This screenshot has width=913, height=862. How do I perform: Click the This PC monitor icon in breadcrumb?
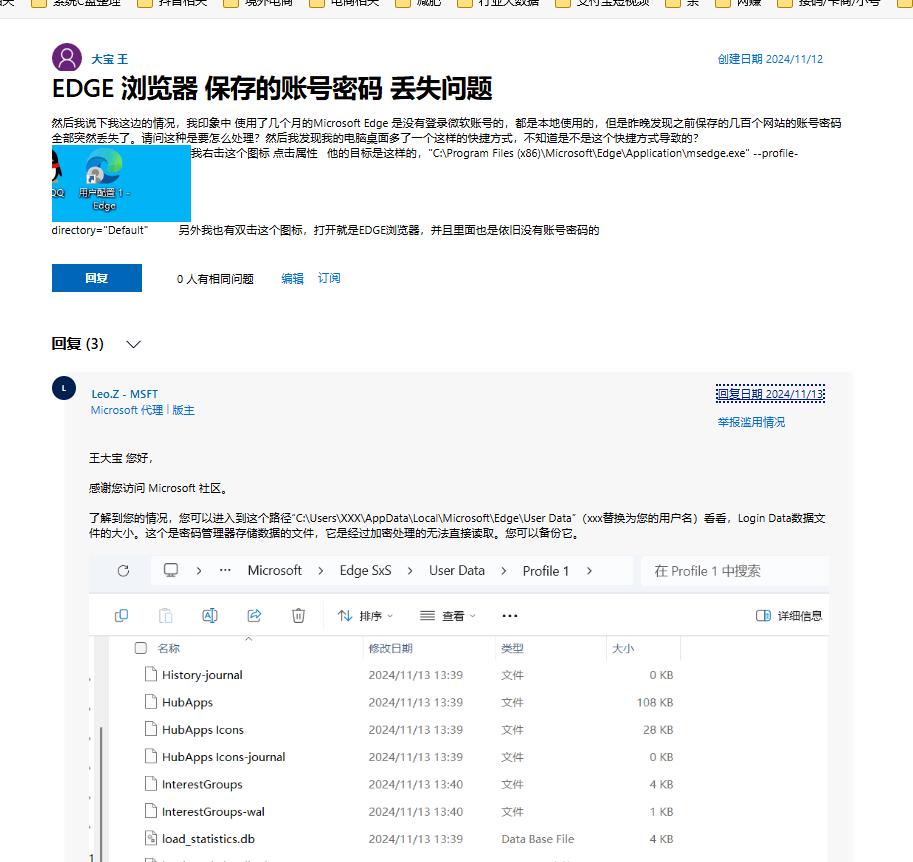171,570
